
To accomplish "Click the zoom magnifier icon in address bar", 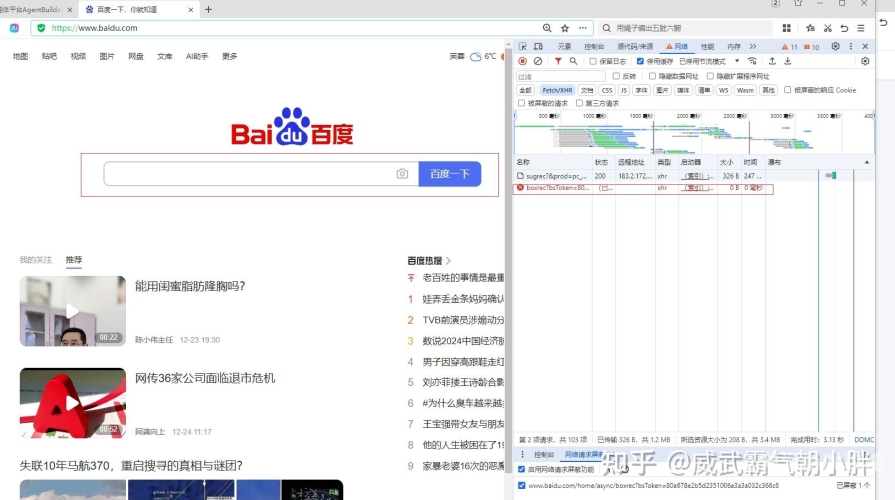I will [547, 27].
